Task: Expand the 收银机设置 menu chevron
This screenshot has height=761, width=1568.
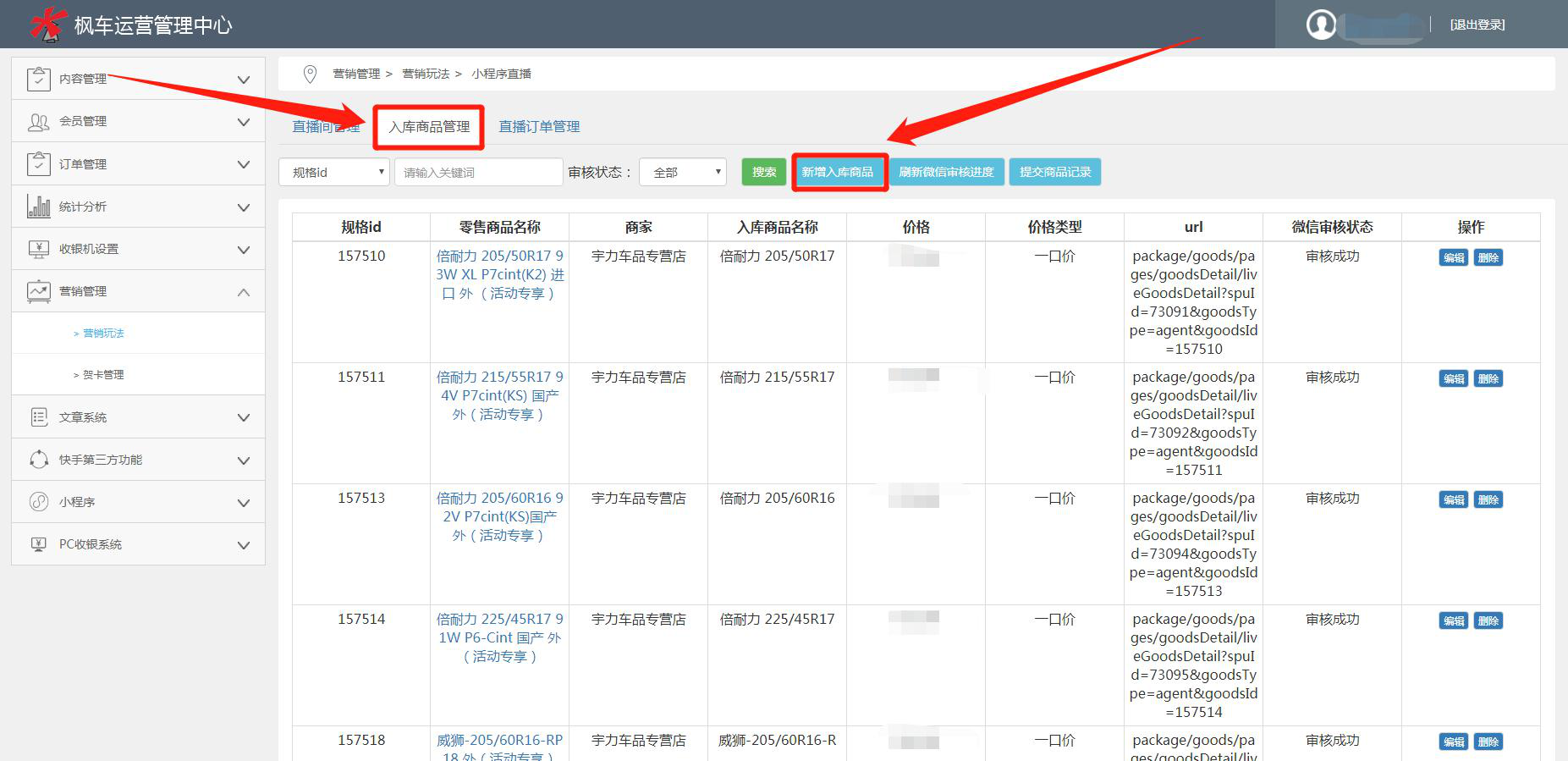Action: click(244, 250)
